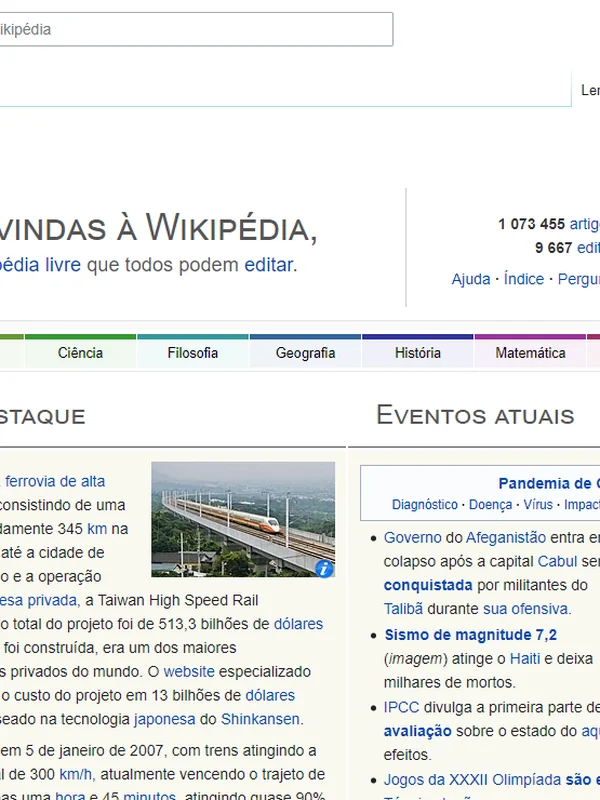Image resolution: width=600 pixels, height=800 pixels.
Task: Open the 'website' link
Action: pos(189,671)
